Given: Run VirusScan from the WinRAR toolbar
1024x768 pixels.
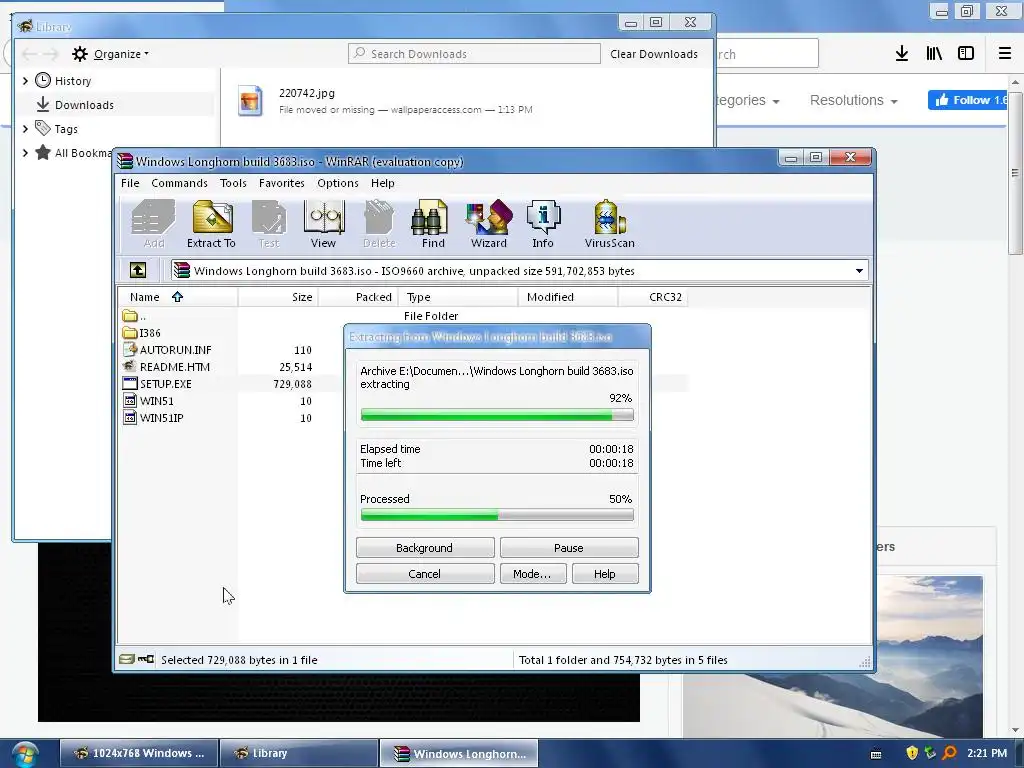Looking at the screenshot, I should [609, 224].
